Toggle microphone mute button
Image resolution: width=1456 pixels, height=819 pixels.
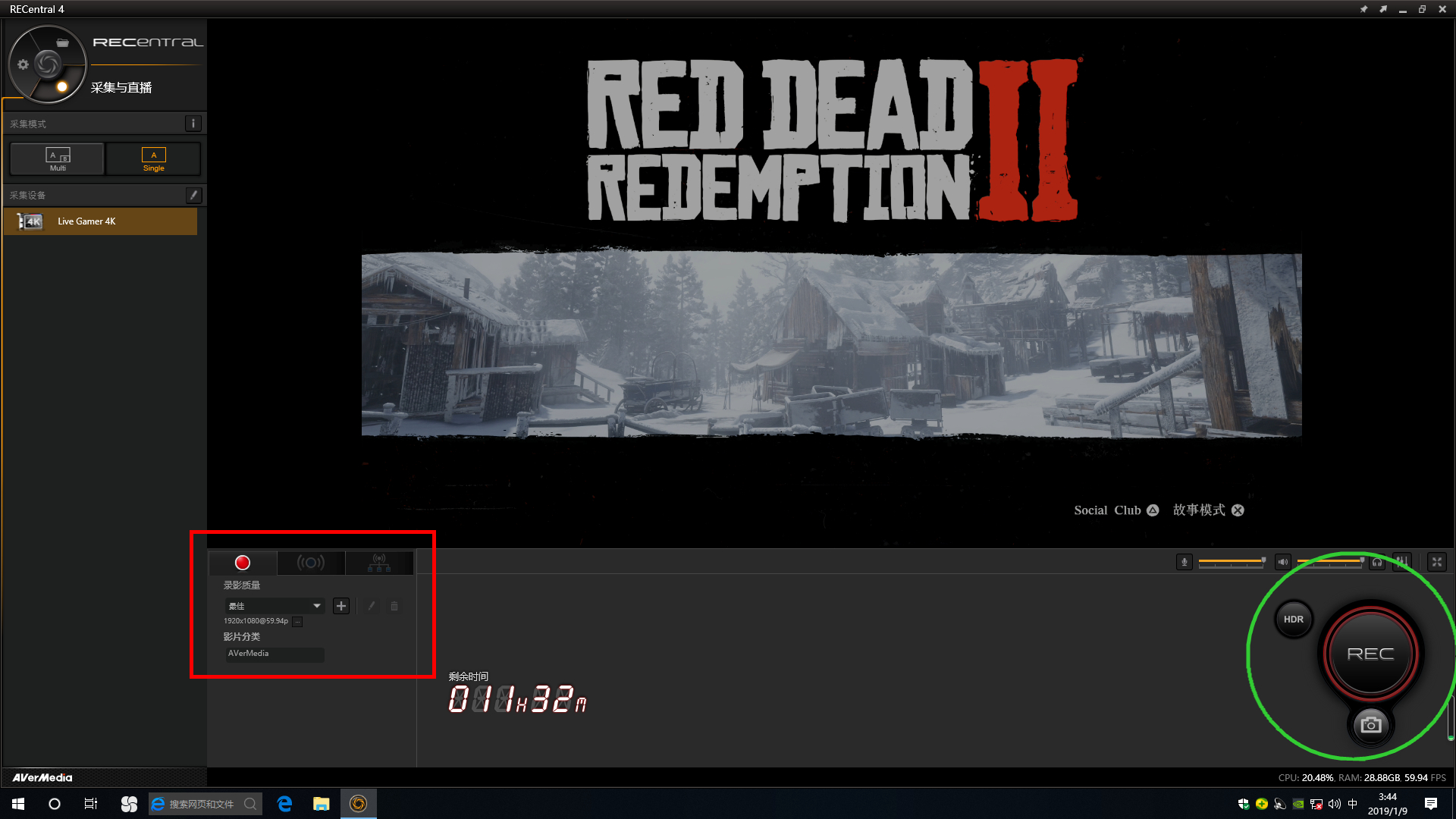point(1184,562)
